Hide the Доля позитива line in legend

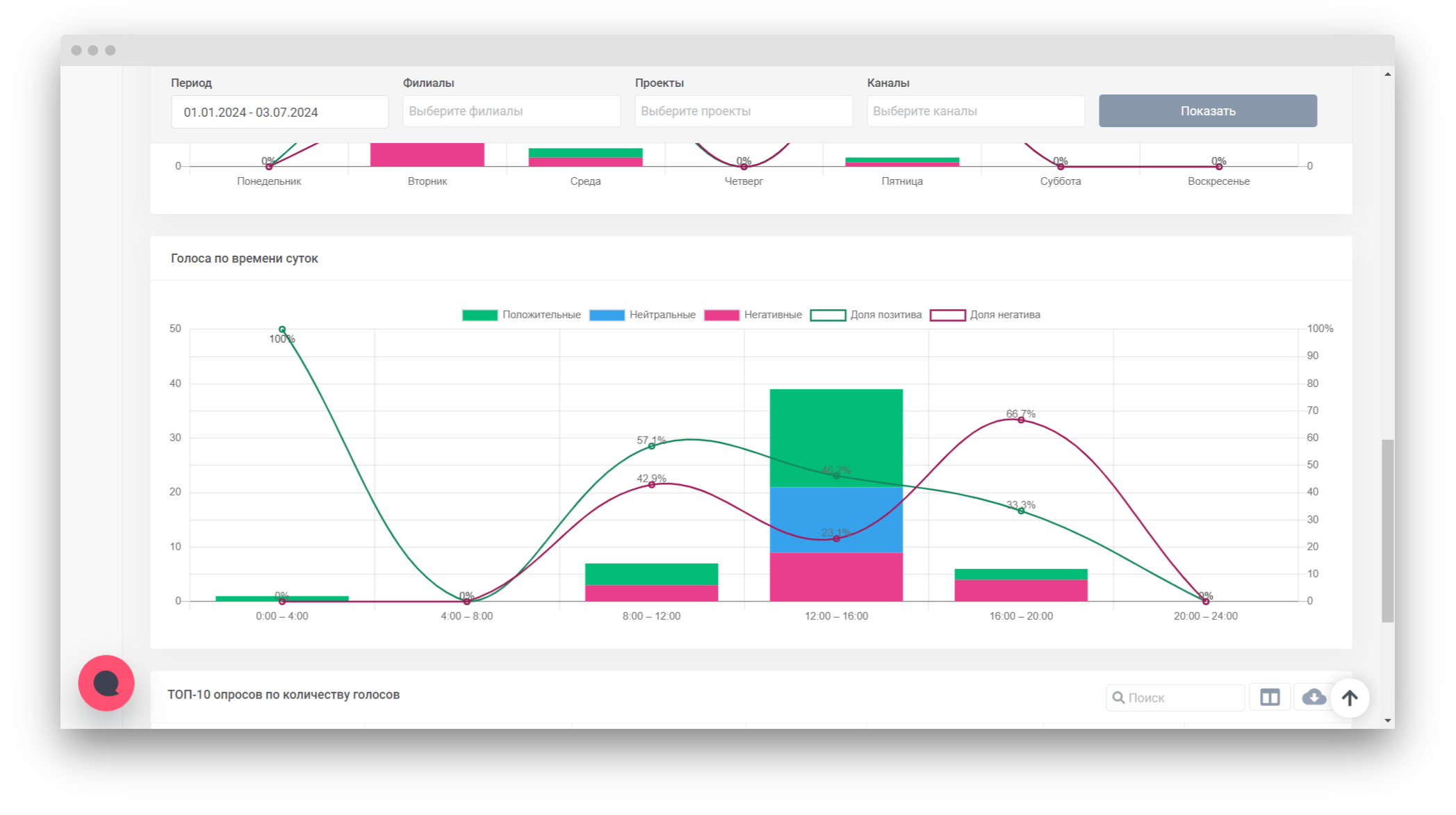(x=866, y=315)
